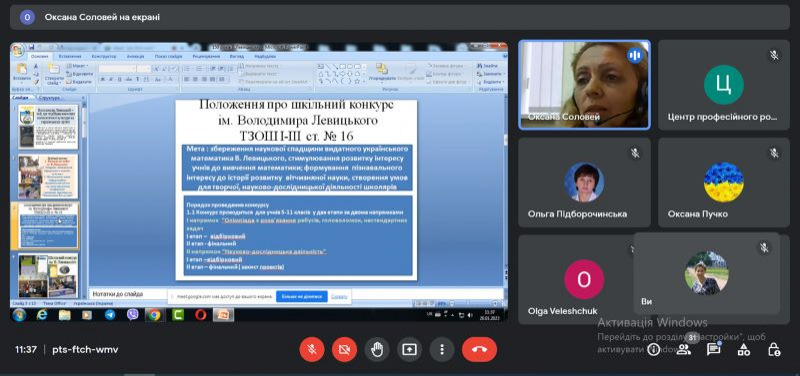
Task: Select Olga Veleshchuk participant tile
Action: pos(576,280)
